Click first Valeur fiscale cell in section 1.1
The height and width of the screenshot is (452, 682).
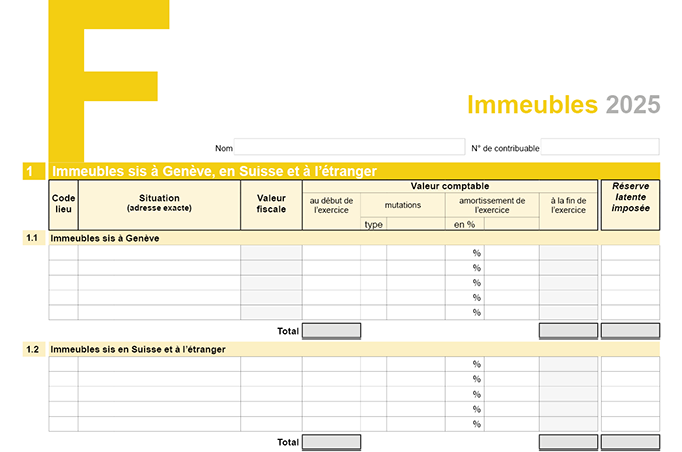click(271, 253)
